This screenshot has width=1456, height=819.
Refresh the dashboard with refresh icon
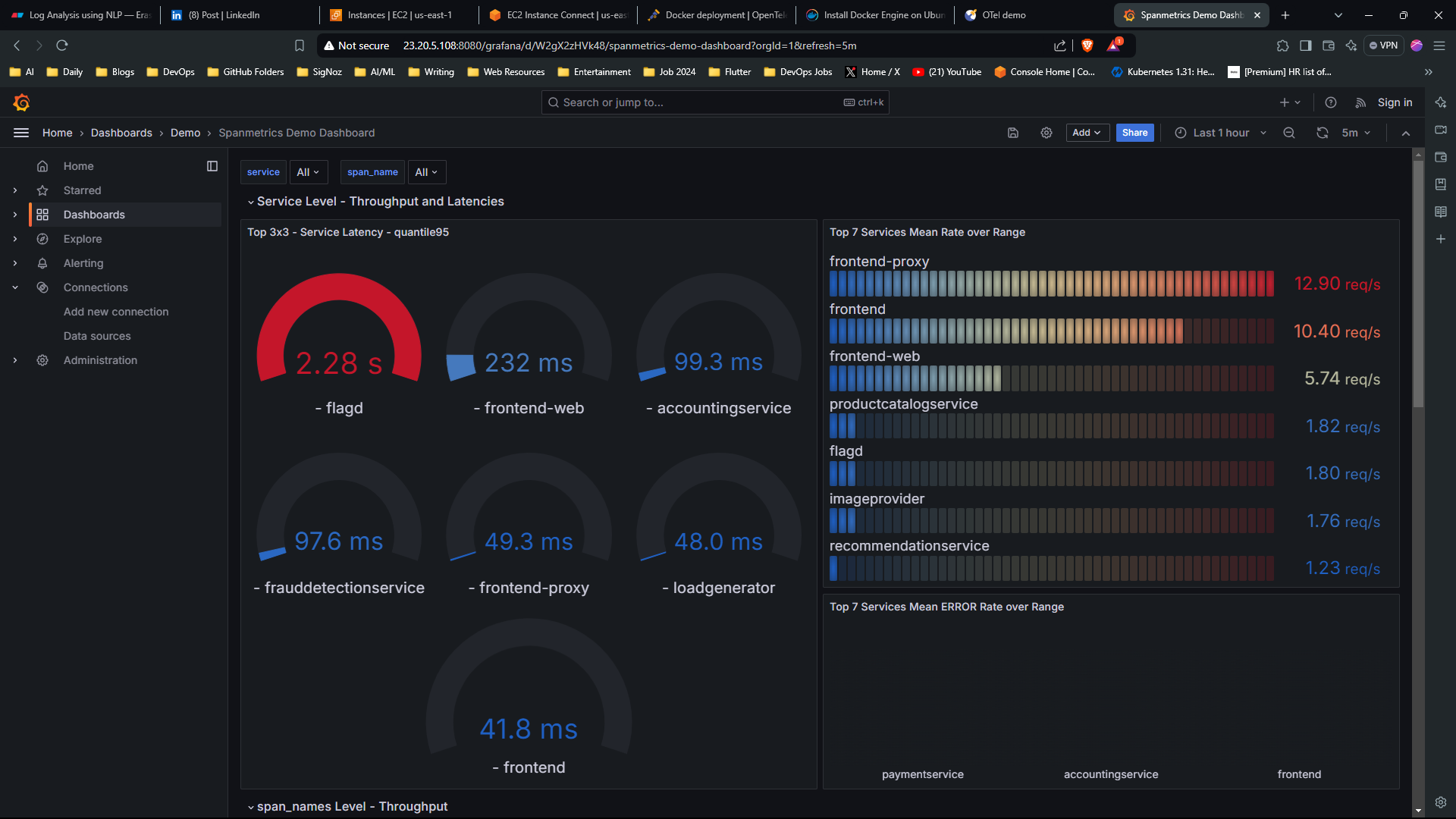click(x=1323, y=133)
